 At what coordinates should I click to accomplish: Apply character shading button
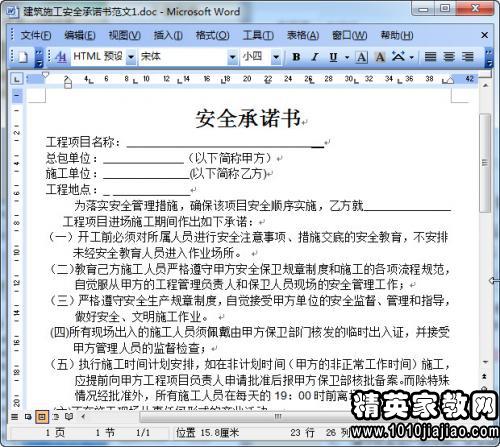380,57
